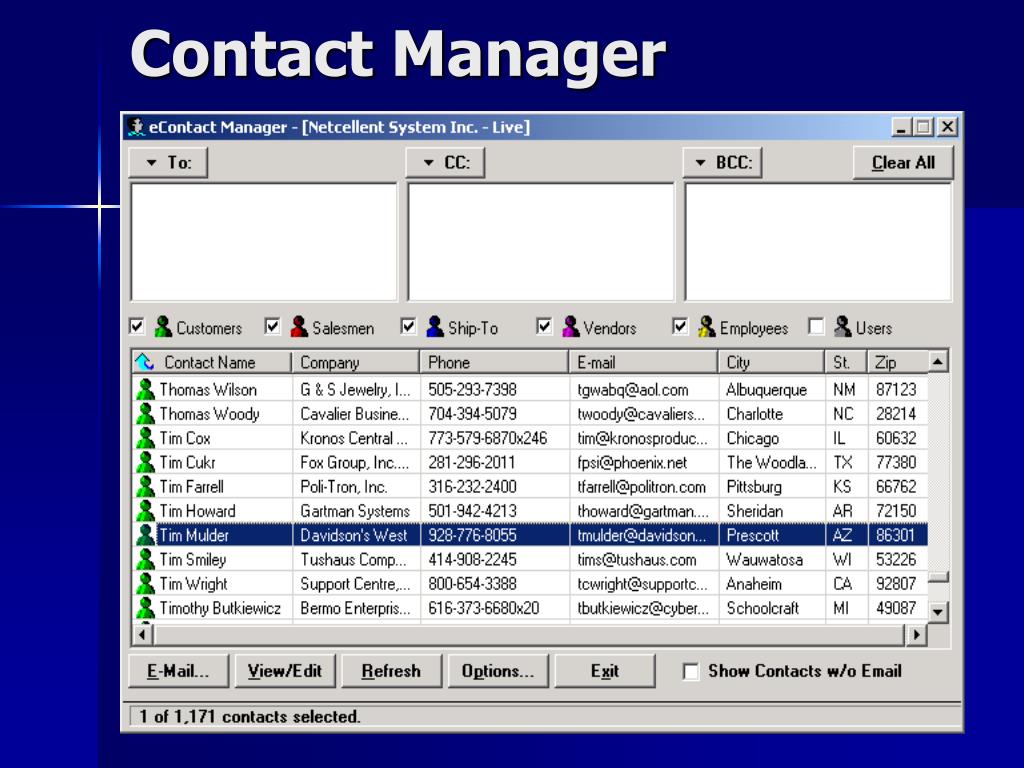Sort by Company column header
Image resolution: width=1024 pixels, height=768 pixels.
(x=355, y=362)
